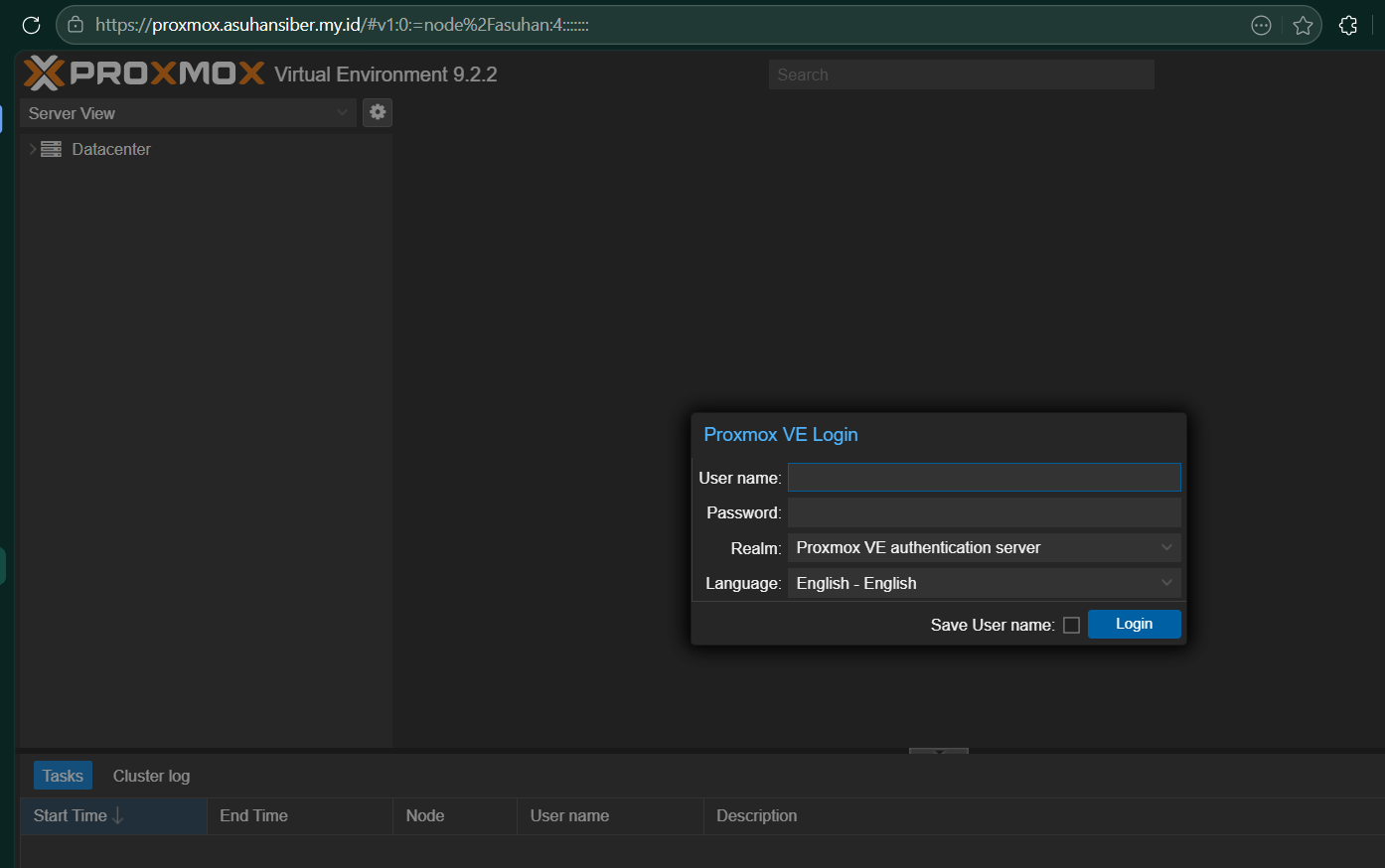Sort by Description column header
Viewport: 1385px width, 868px height.
tap(1043, 815)
